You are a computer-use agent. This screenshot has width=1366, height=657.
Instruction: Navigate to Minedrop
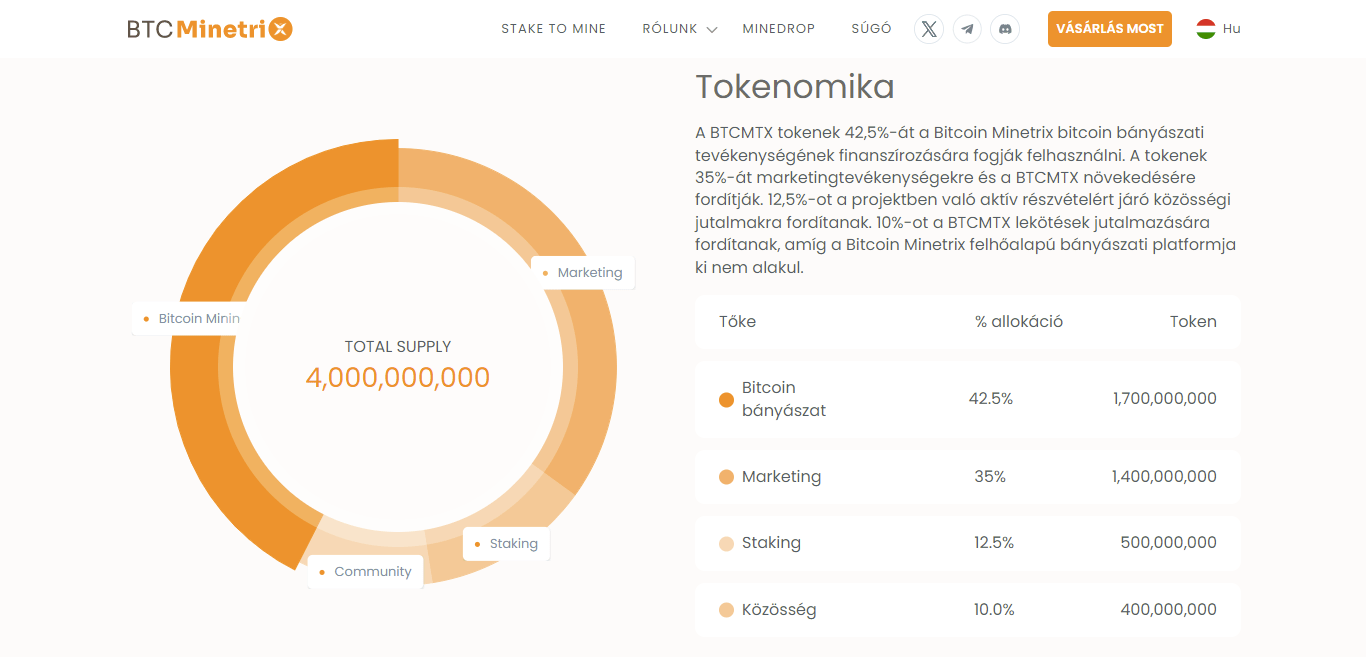pos(779,29)
